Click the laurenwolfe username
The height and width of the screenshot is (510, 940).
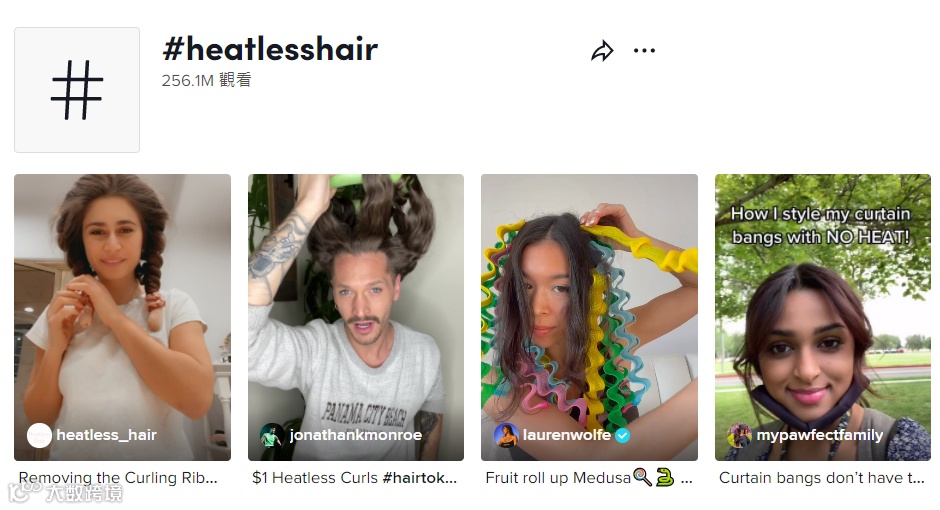[567, 435]
